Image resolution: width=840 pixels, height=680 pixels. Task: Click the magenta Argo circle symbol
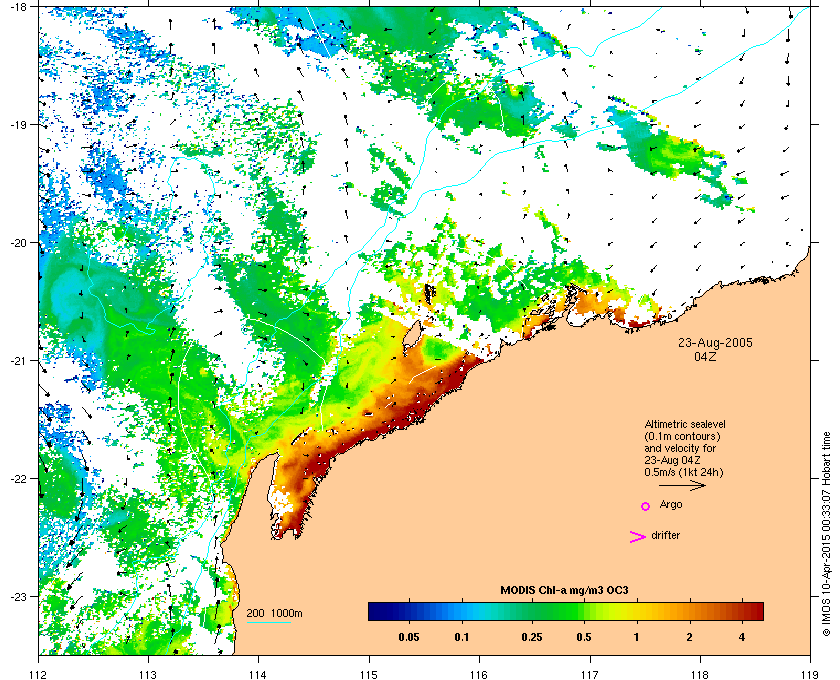[645, 506]
